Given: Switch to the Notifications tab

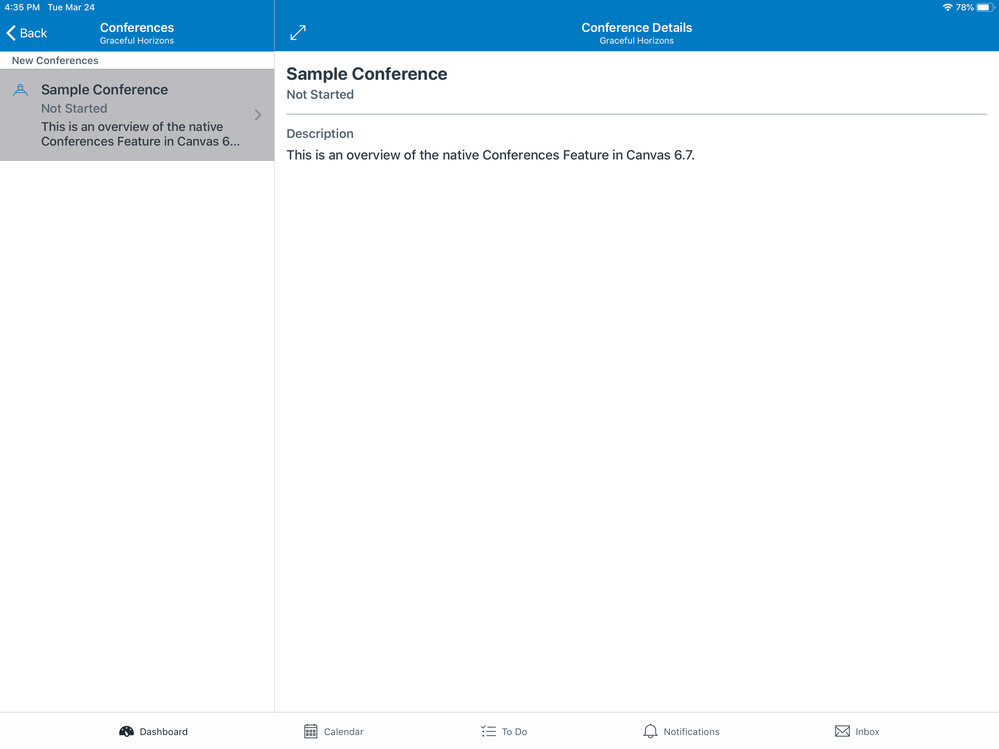Looking at the screenshot, I should click(680, 731).
